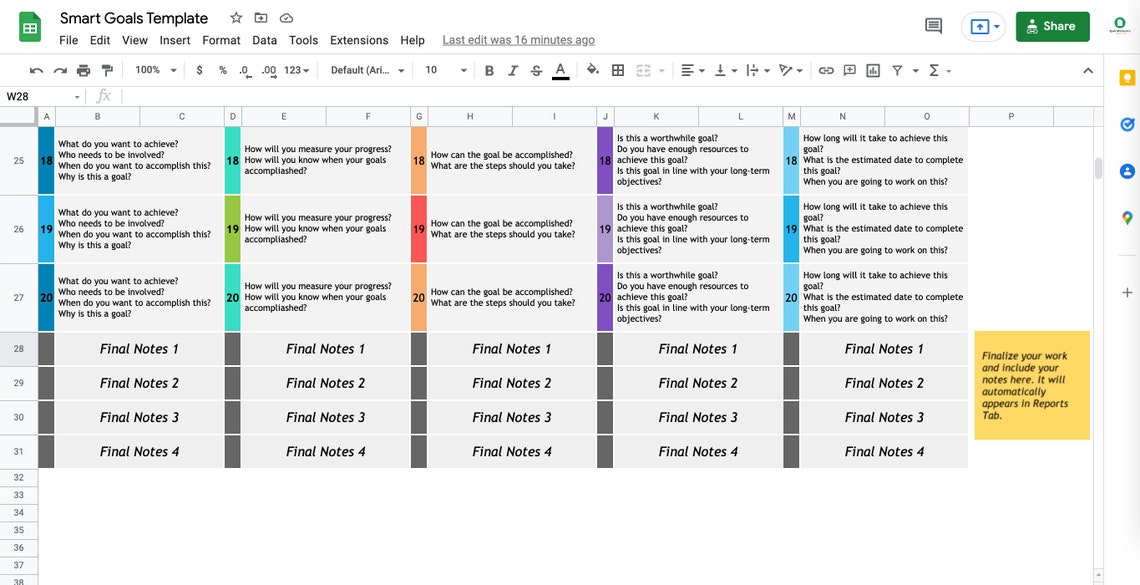The image size is (1140, 585).
Task: Collapse the toolbar with the hide chevron
Action: [1088, 70]
